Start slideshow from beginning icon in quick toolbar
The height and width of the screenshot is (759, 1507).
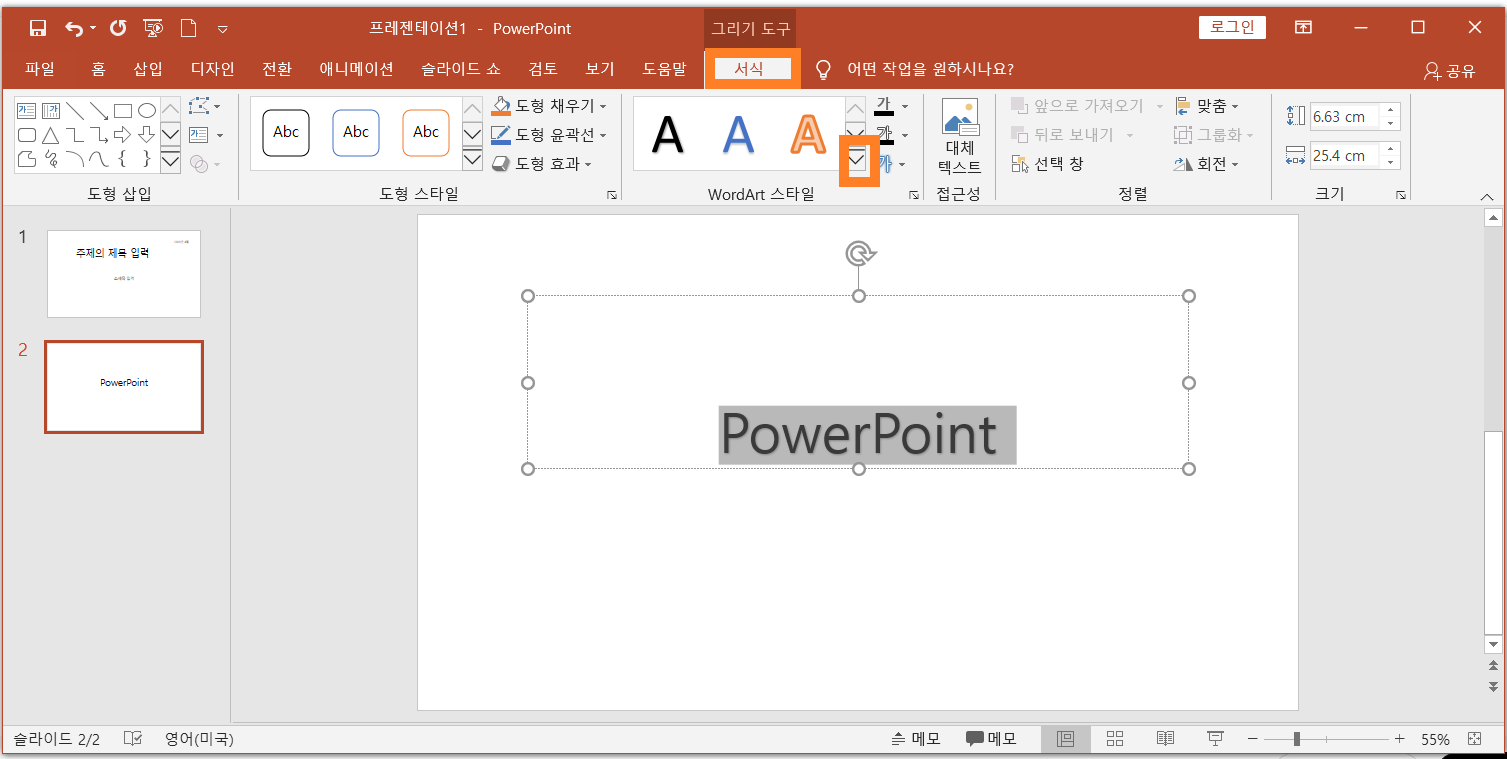click(153, 28)
